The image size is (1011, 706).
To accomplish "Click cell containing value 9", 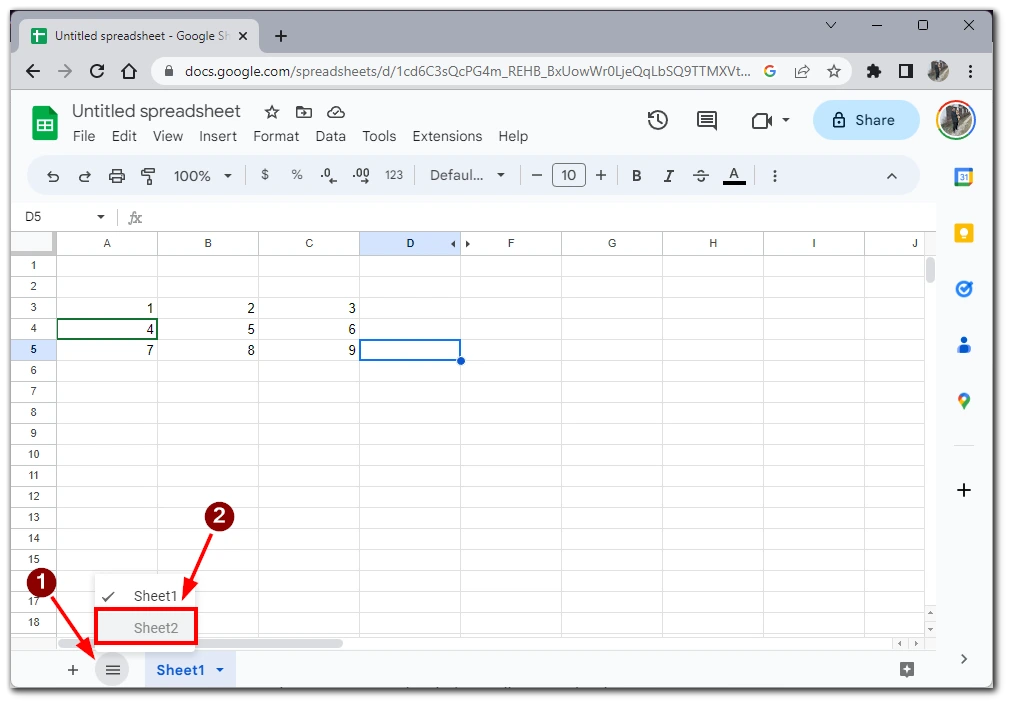I will (x=309, y=350).
